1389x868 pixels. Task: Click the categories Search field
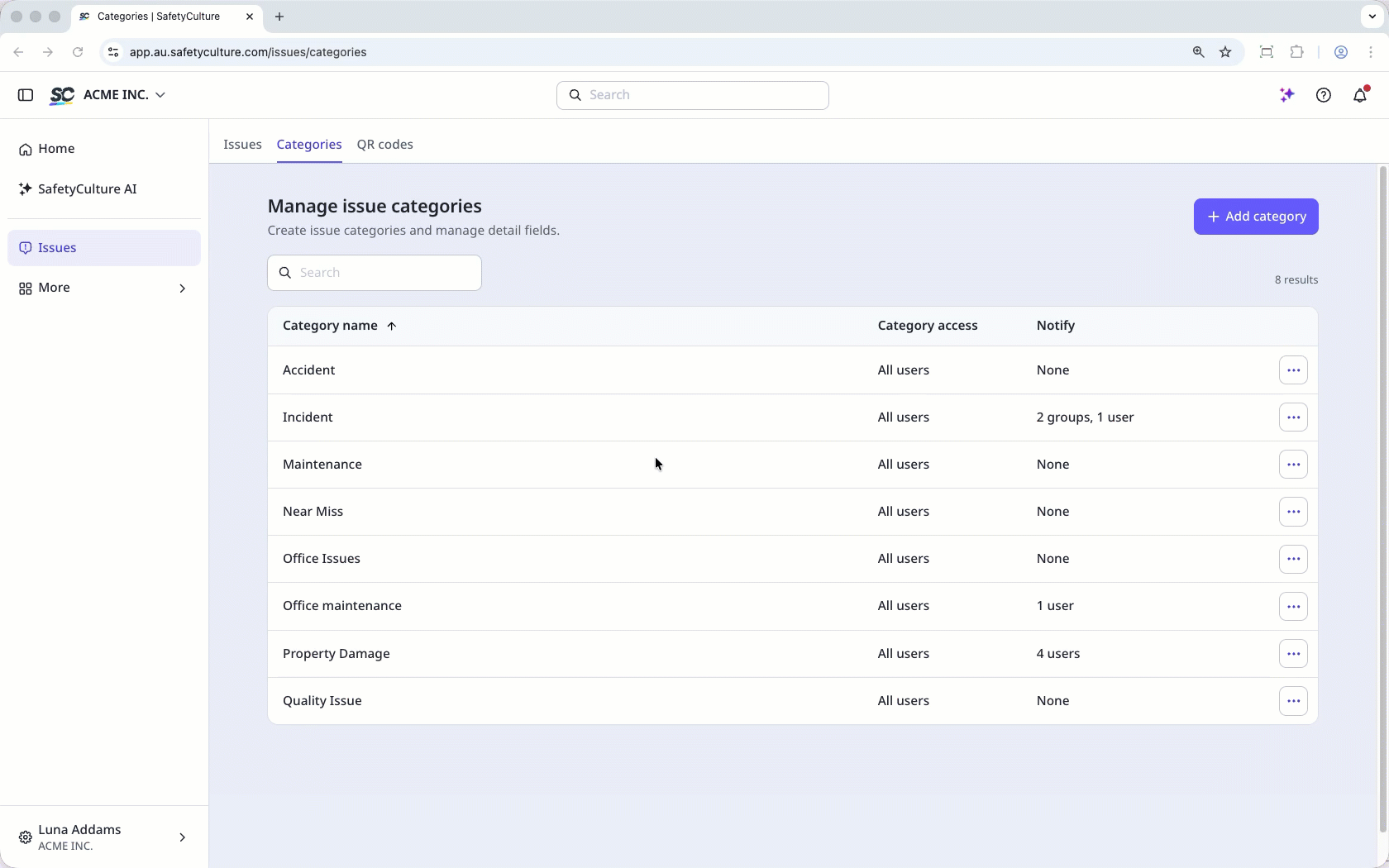(375, 273)
